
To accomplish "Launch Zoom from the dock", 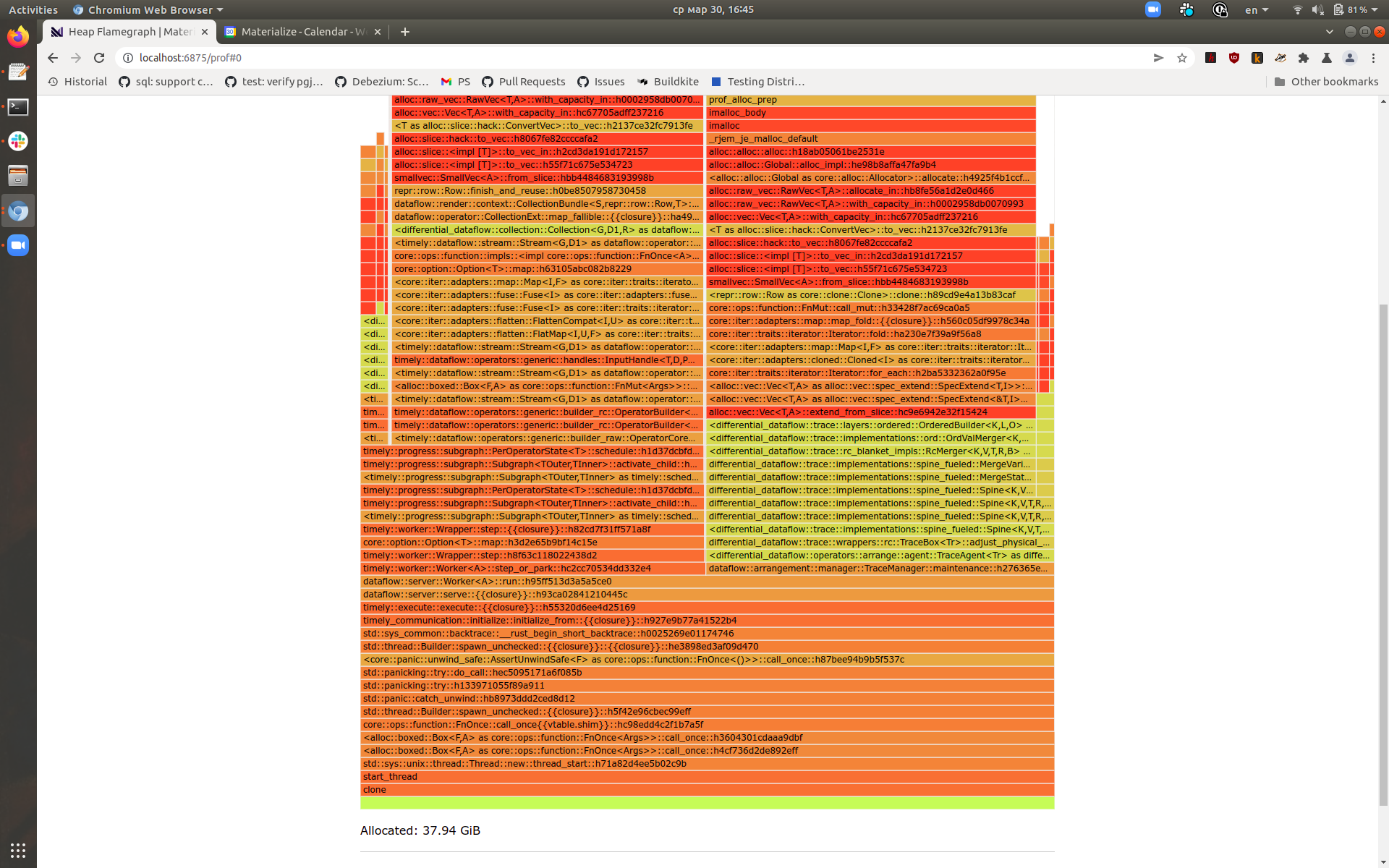I will (17, 244).
